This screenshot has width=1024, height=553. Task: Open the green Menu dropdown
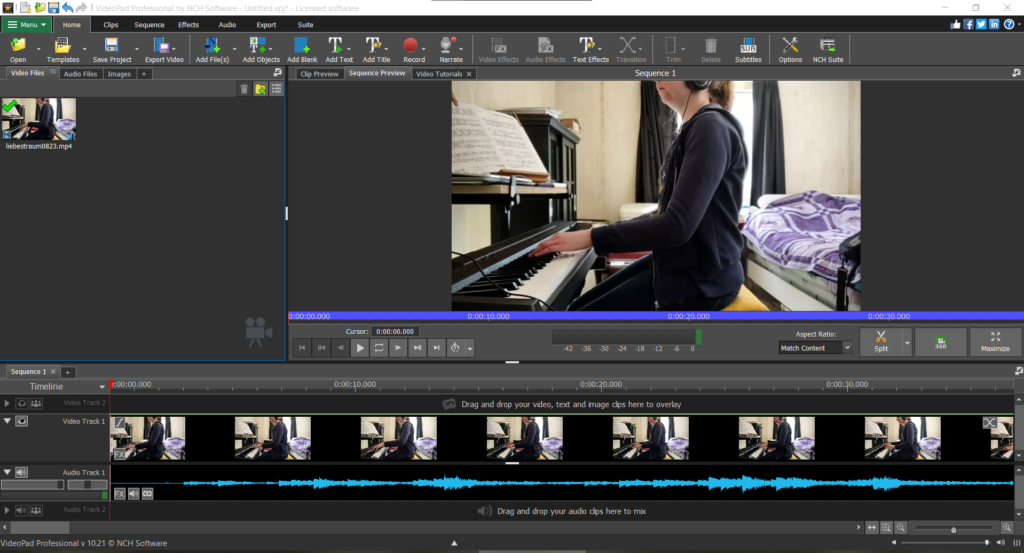coord(27,24)
